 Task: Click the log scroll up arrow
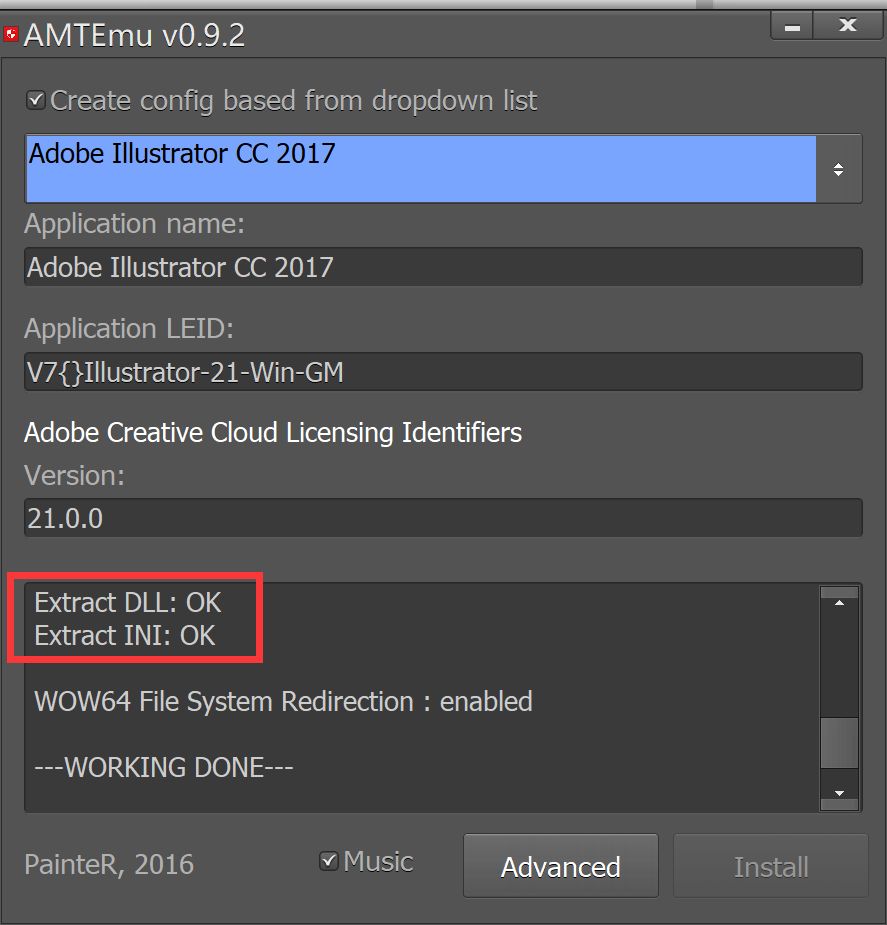839,603
